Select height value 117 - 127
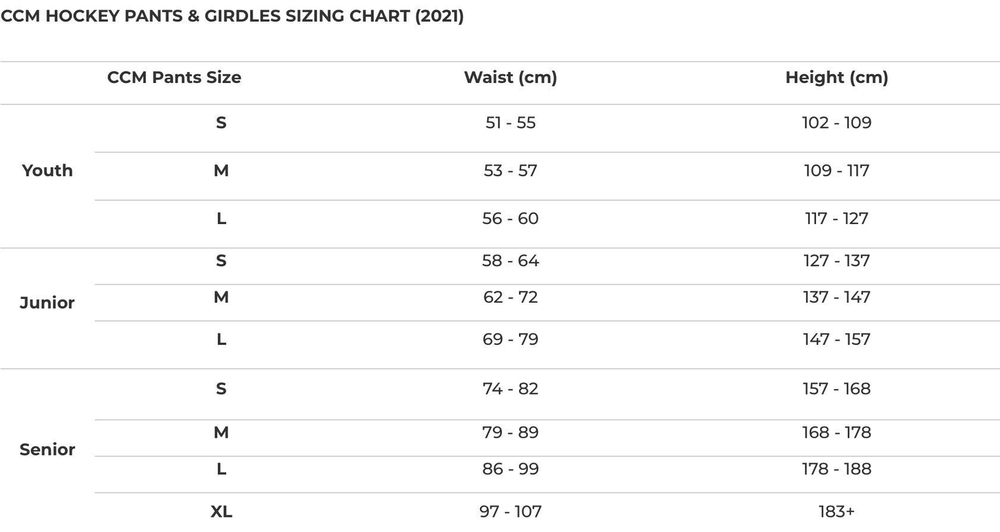This screenshot has width=1000, height=532. 836,218
